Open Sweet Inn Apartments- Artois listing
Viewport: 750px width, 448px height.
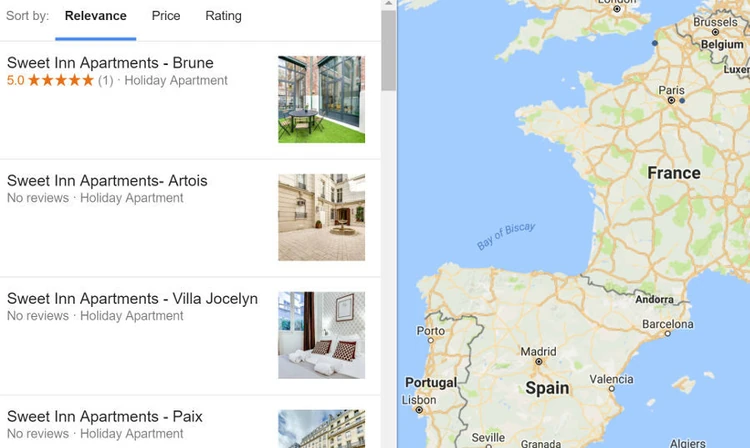pos(107,181)
